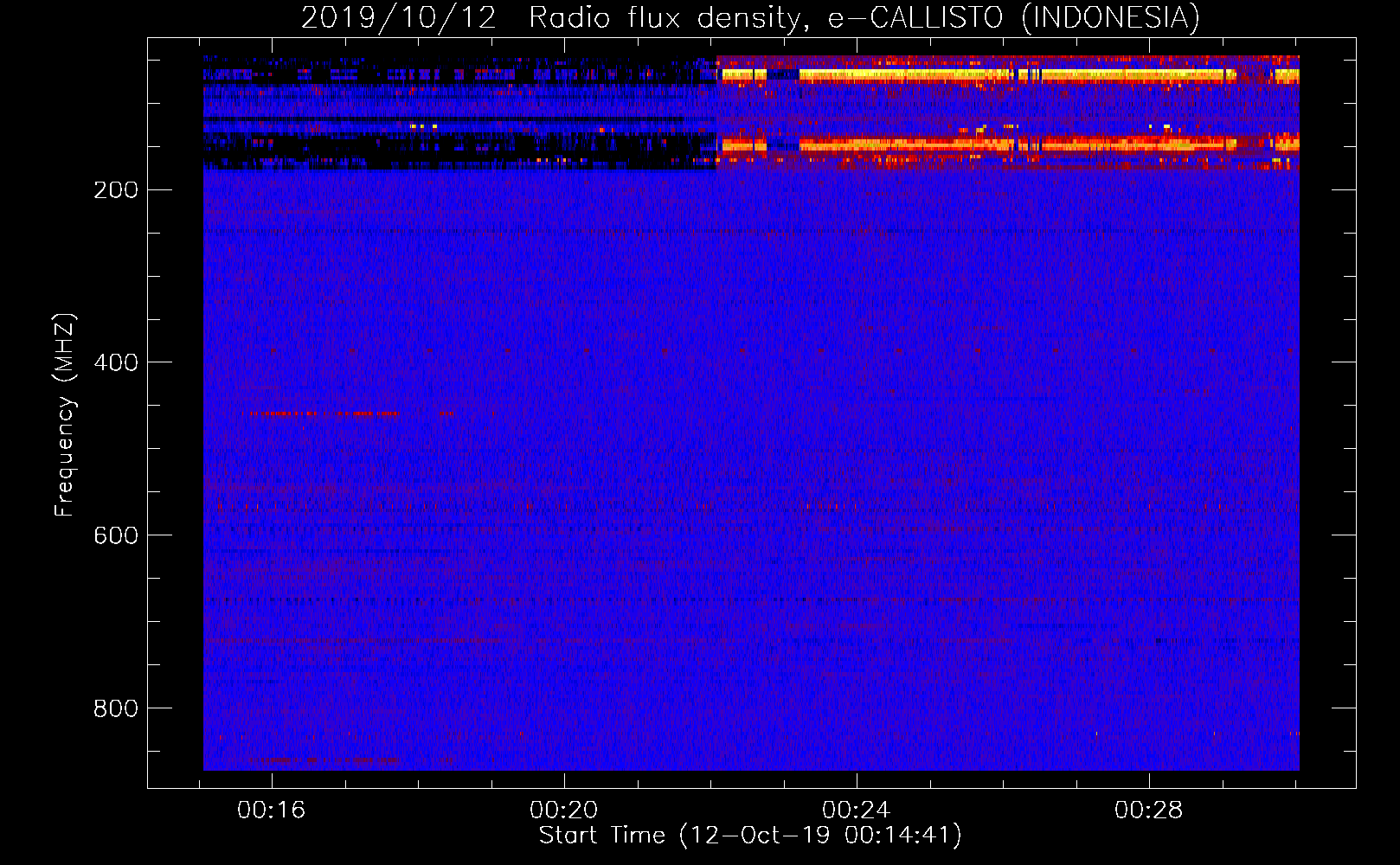Click the 'Start Time (12-Oct-19 00:14:41)' label

[x=750, y=836]
